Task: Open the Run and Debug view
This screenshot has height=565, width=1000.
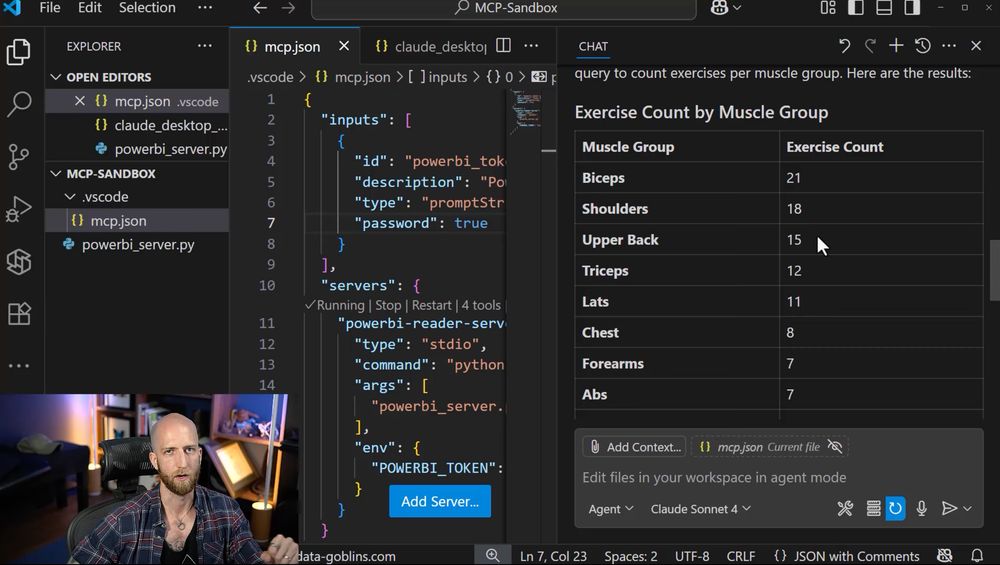Action: click(x=18, y=209)
